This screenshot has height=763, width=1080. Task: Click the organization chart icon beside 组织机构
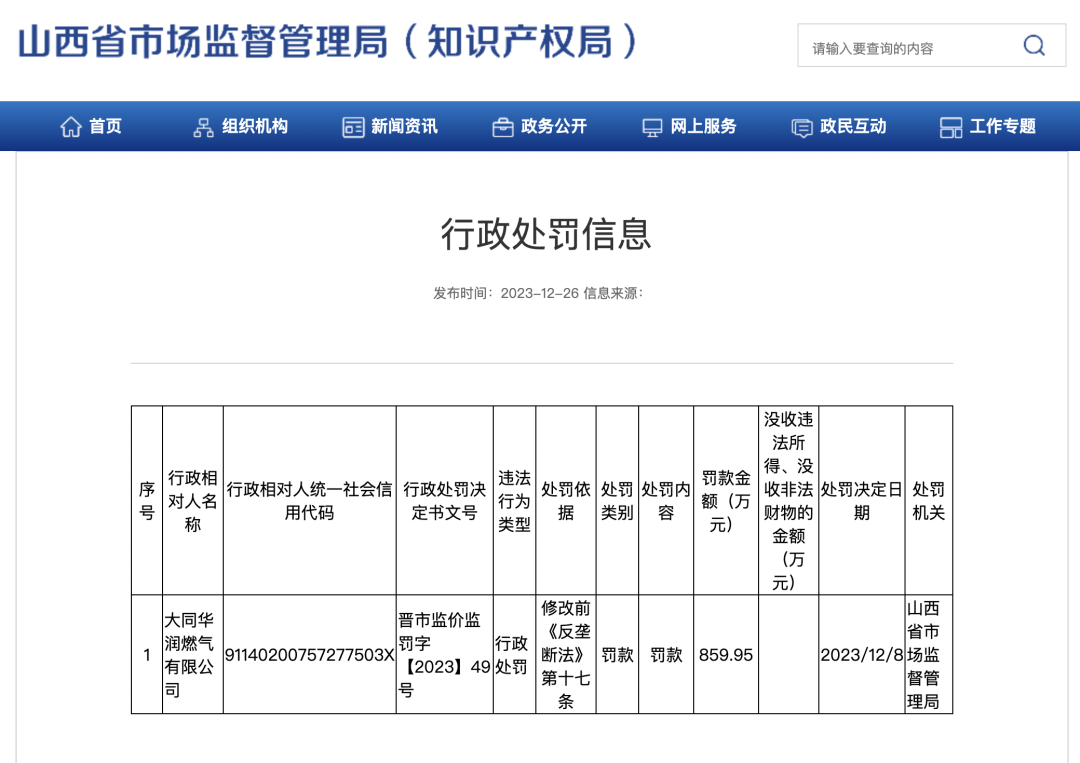[203, 127]
